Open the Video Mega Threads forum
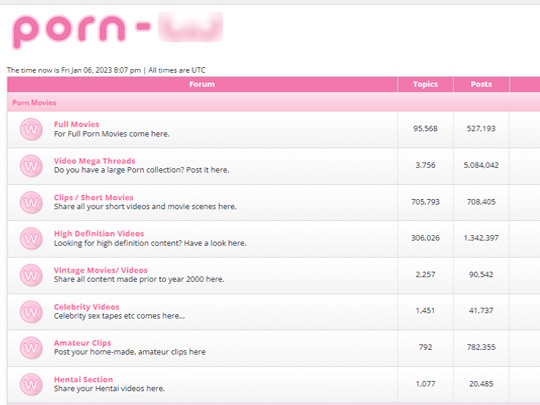 (x=94, y=161)
